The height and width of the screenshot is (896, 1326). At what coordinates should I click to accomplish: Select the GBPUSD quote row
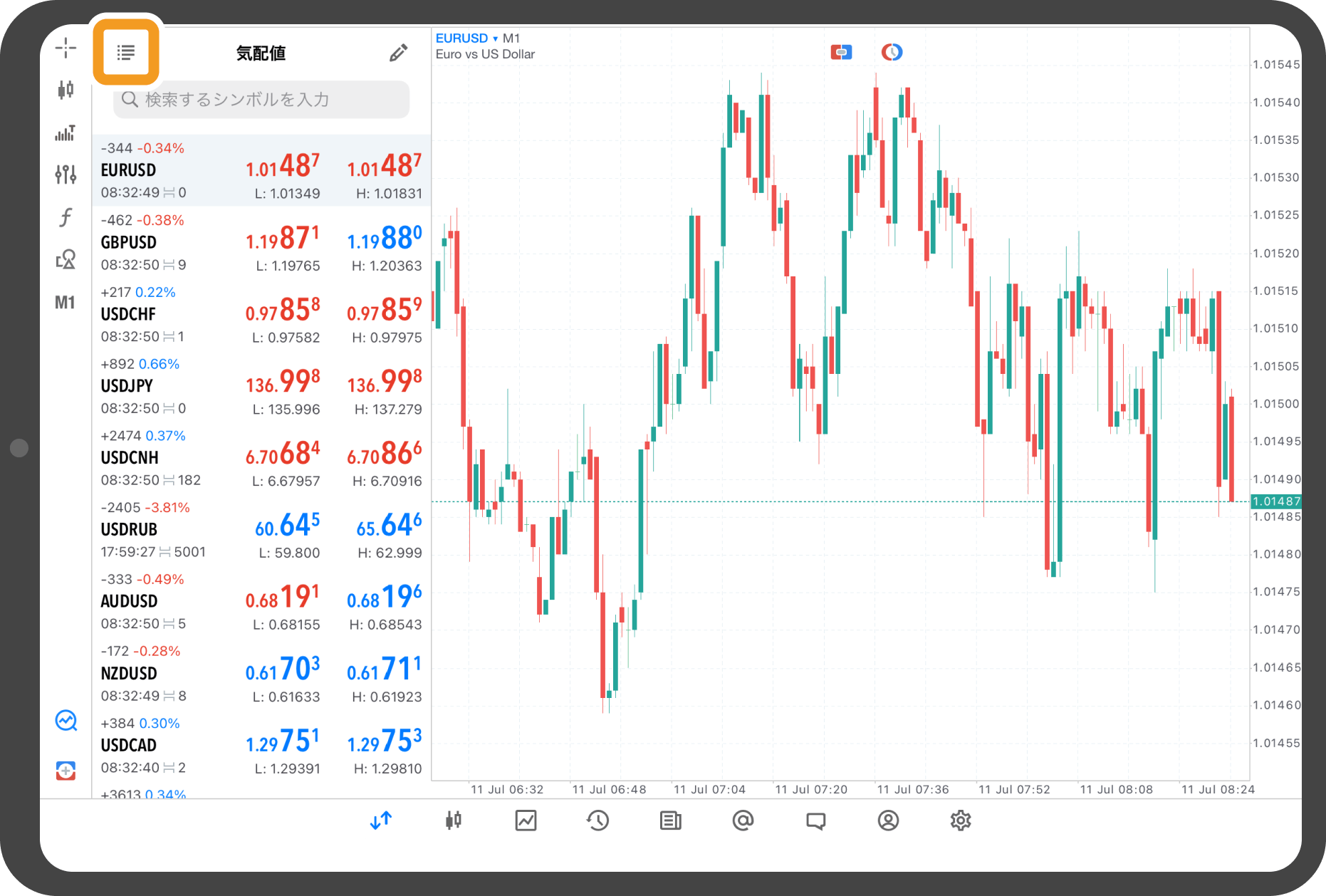(261, 242)
